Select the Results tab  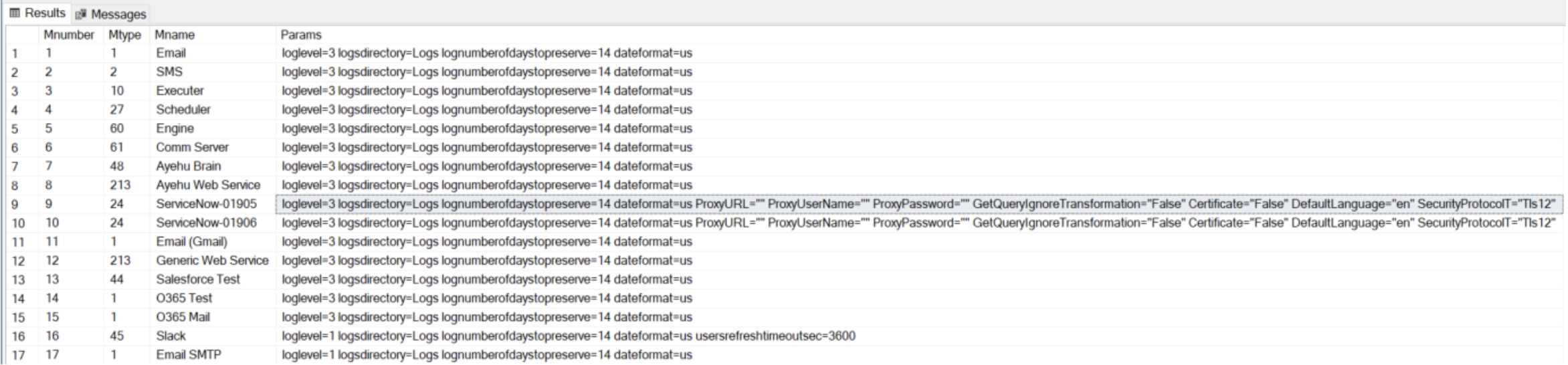pyautogui.click(x=37, y=13)
